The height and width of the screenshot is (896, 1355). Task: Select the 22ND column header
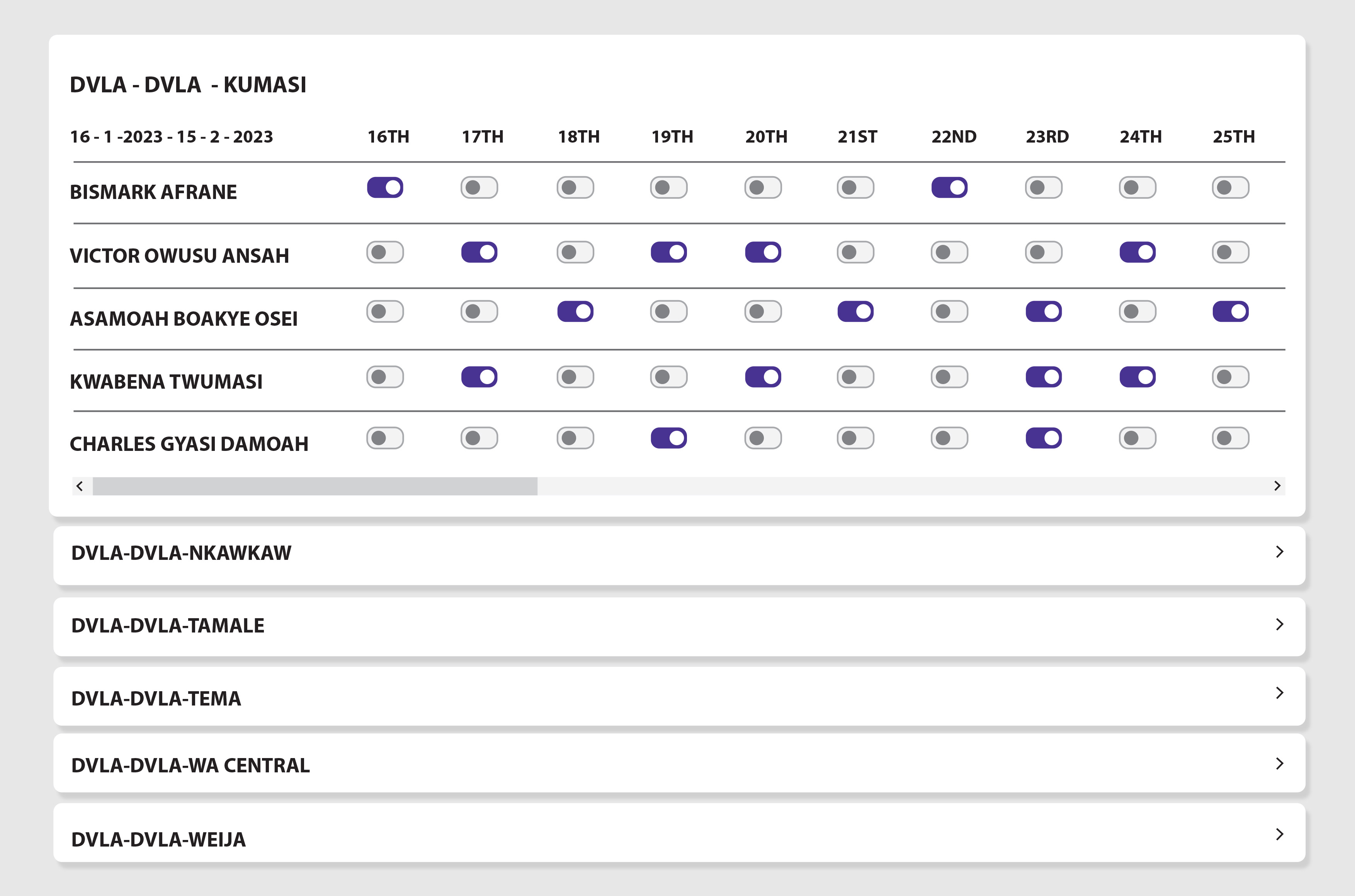tap(954, 136)
